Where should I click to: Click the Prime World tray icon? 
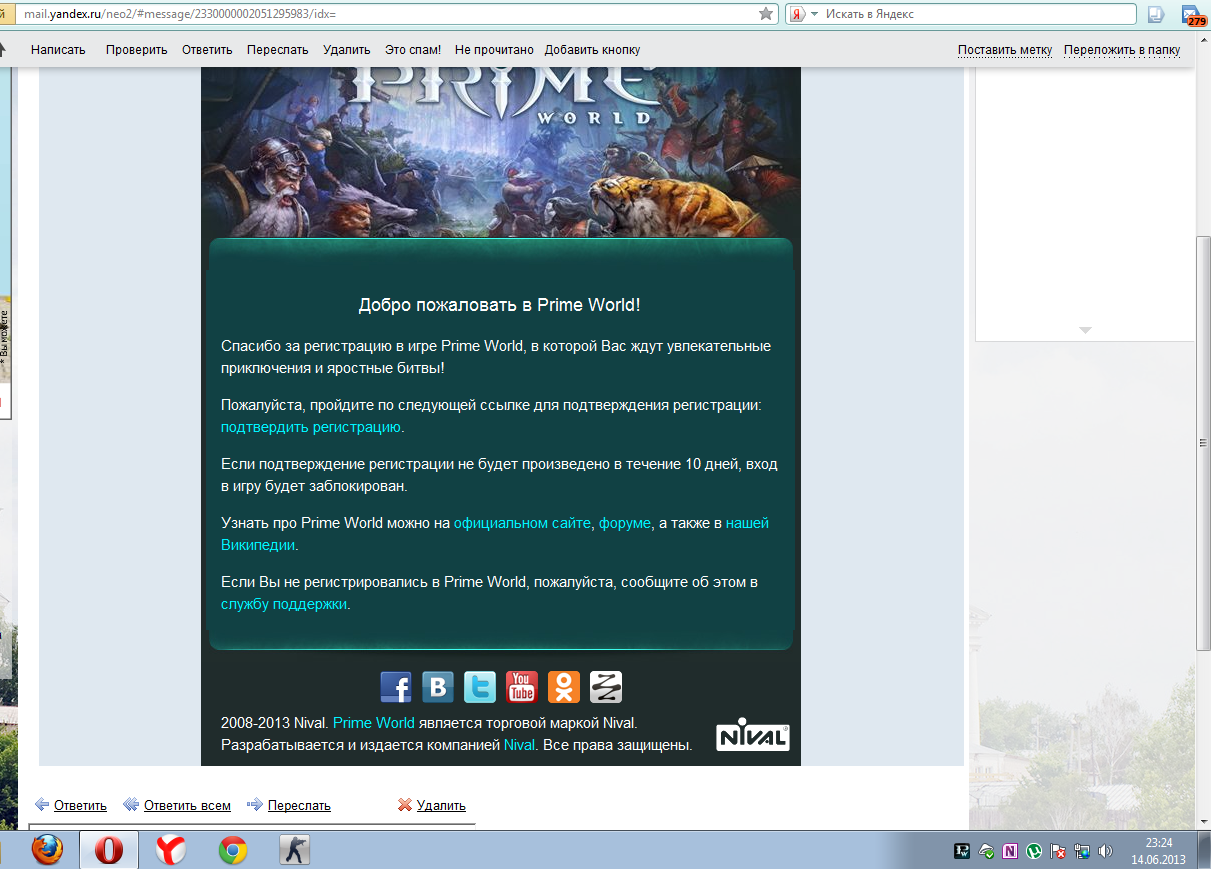(962, 851)
